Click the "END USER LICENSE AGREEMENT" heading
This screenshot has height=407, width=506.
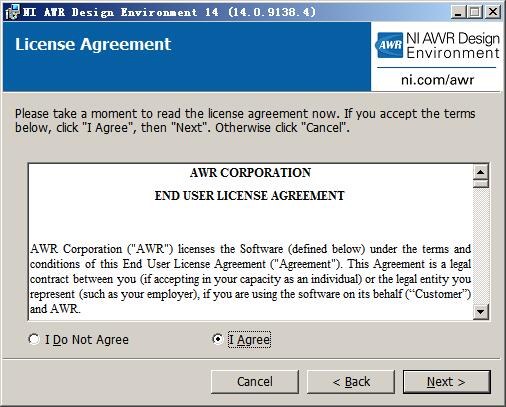[250, 196]
